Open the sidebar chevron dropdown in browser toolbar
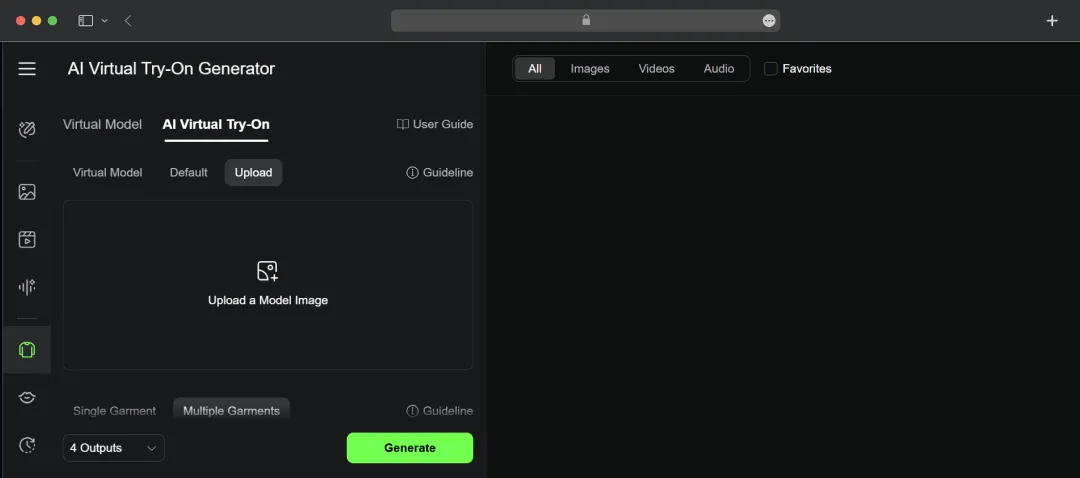The height and width of the screenshot is (478, 1080). [105, 21]
